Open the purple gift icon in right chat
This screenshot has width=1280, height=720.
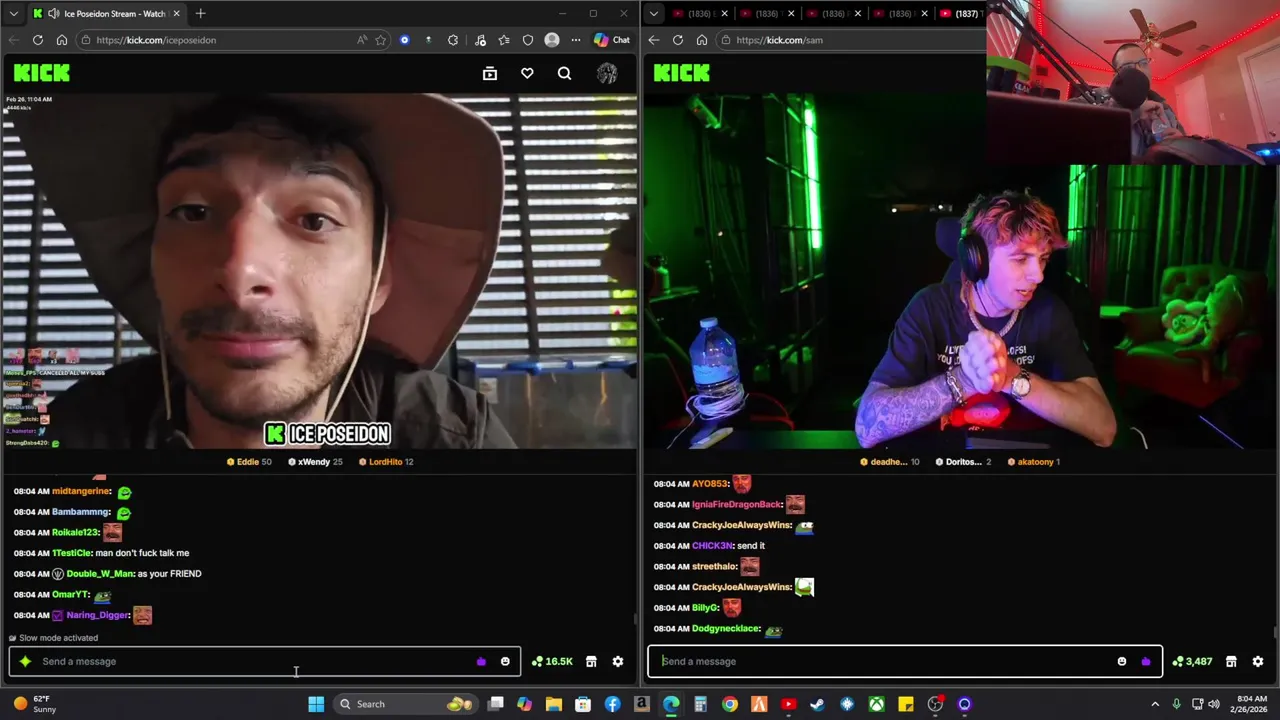[1146, 661]
